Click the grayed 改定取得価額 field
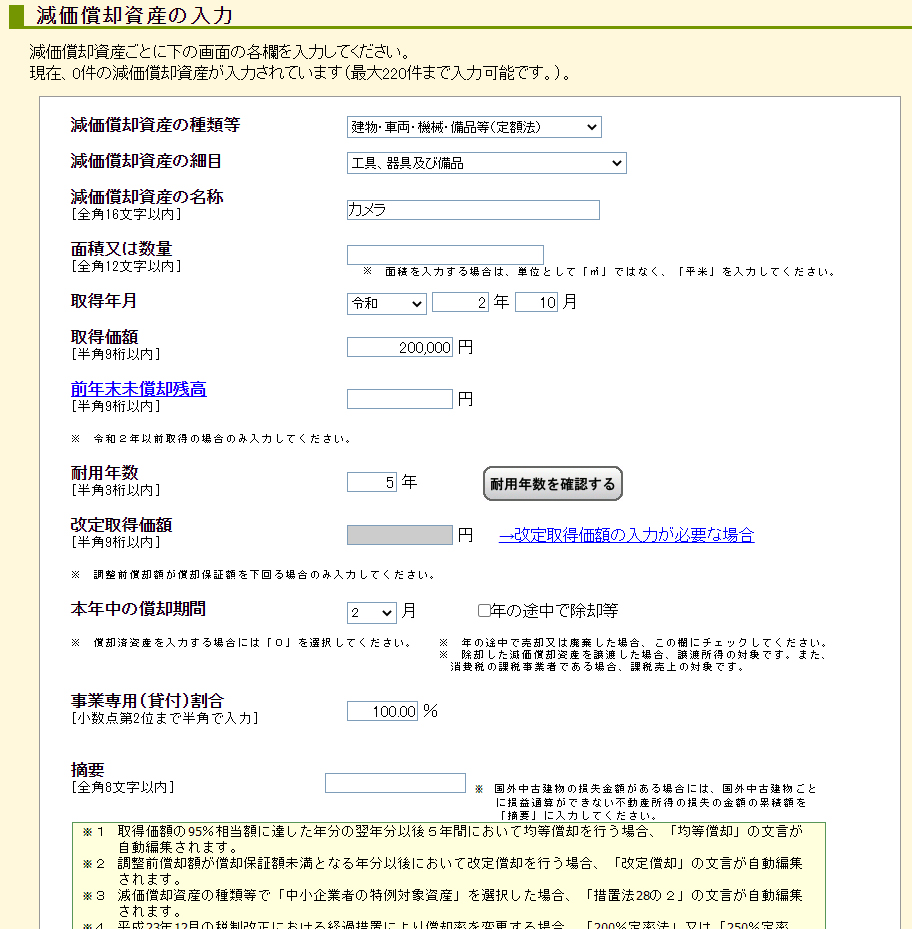This screenshot has width=912, height=929. pos(399,534)
